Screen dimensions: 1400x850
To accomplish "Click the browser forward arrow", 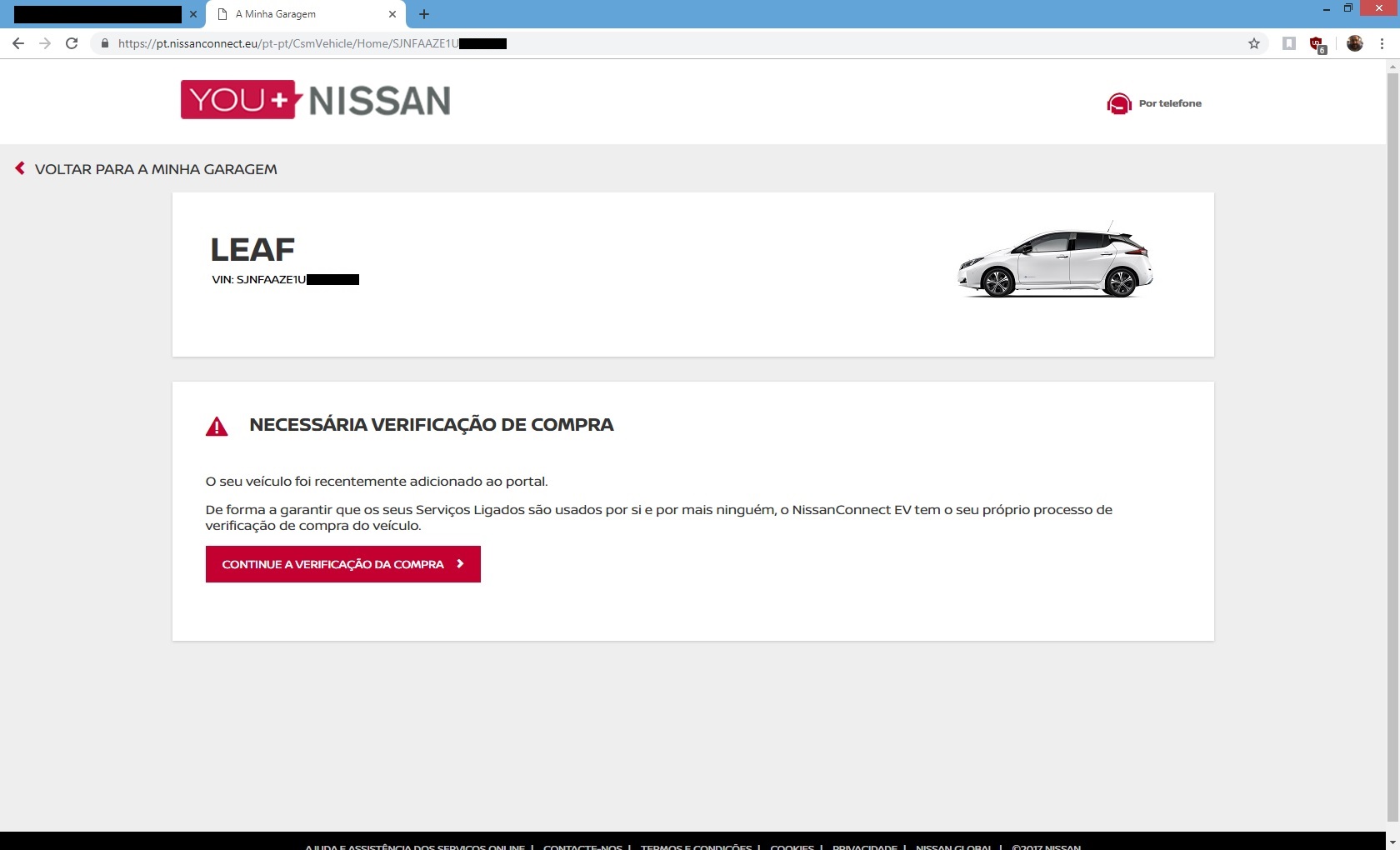I will click(x=45, y=43).
